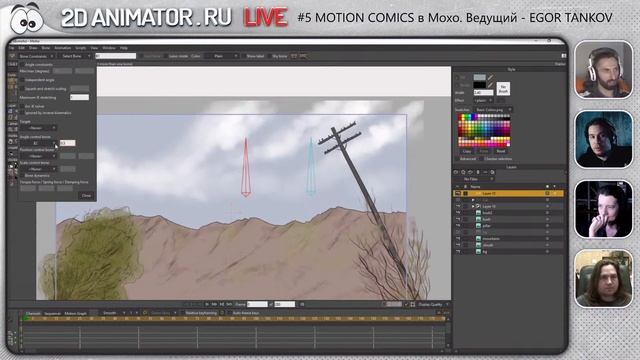Open the Scripts menu

pos(80,48)
